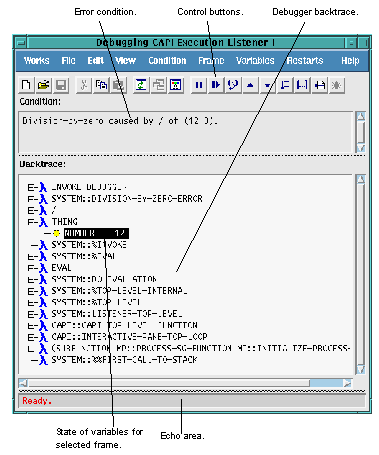Click the horizontal scrollbar thumb under backtrace
The width and height of the screenshot is (379, 455).
326,383
